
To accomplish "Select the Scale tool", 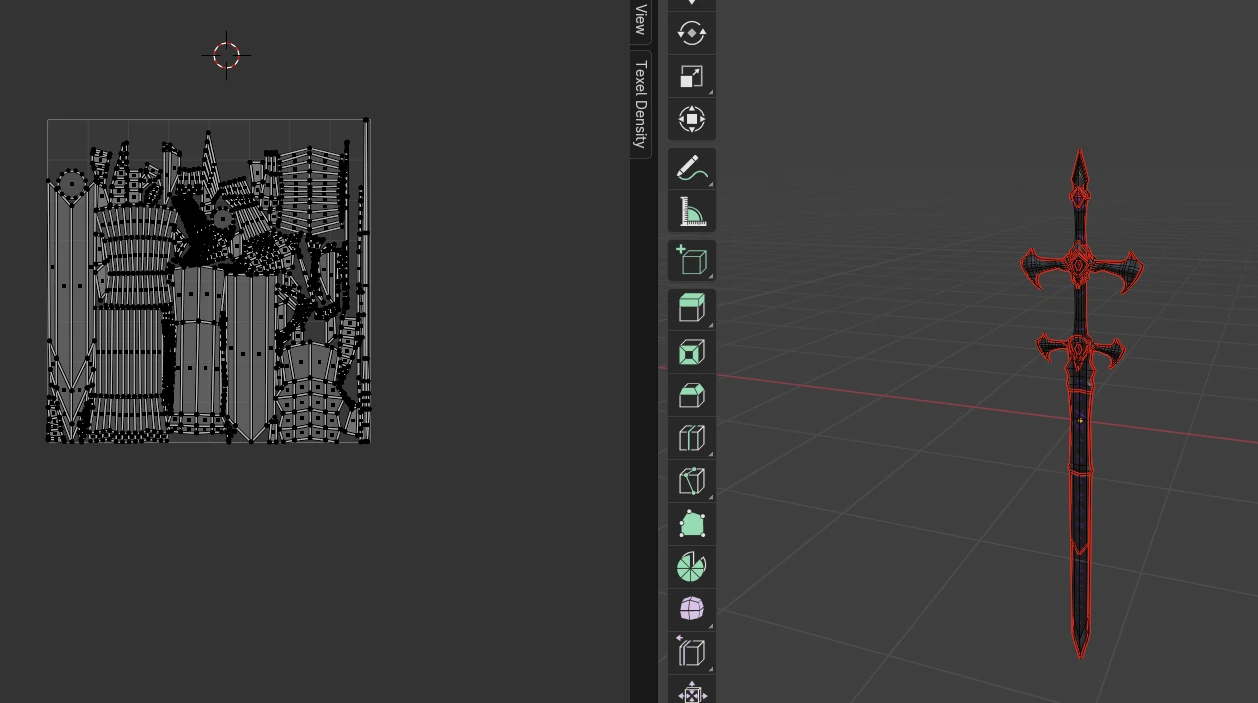I will point(691,77).
